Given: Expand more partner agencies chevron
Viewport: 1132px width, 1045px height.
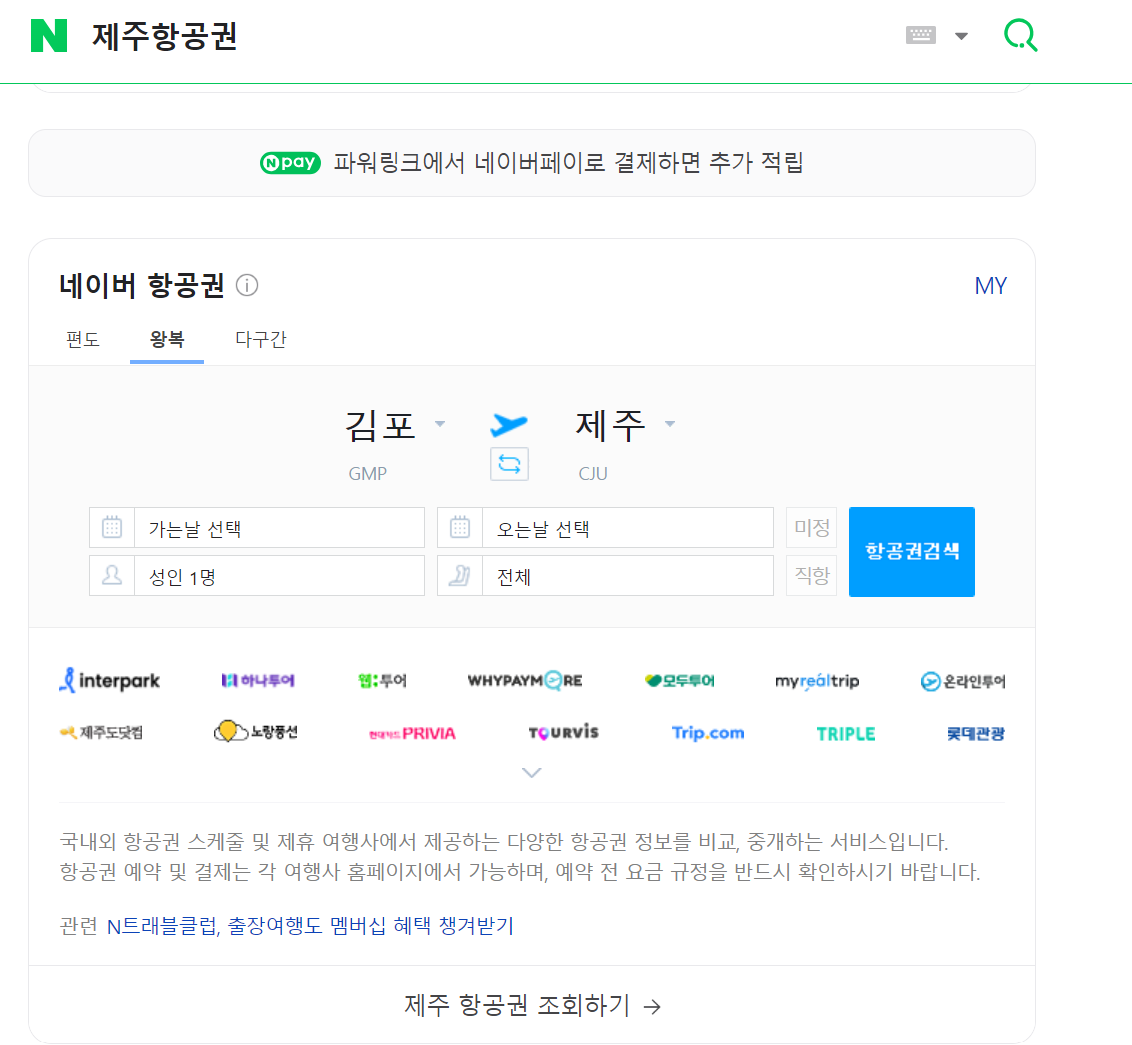Looking at the screenshot, I should tap(531, 773).
